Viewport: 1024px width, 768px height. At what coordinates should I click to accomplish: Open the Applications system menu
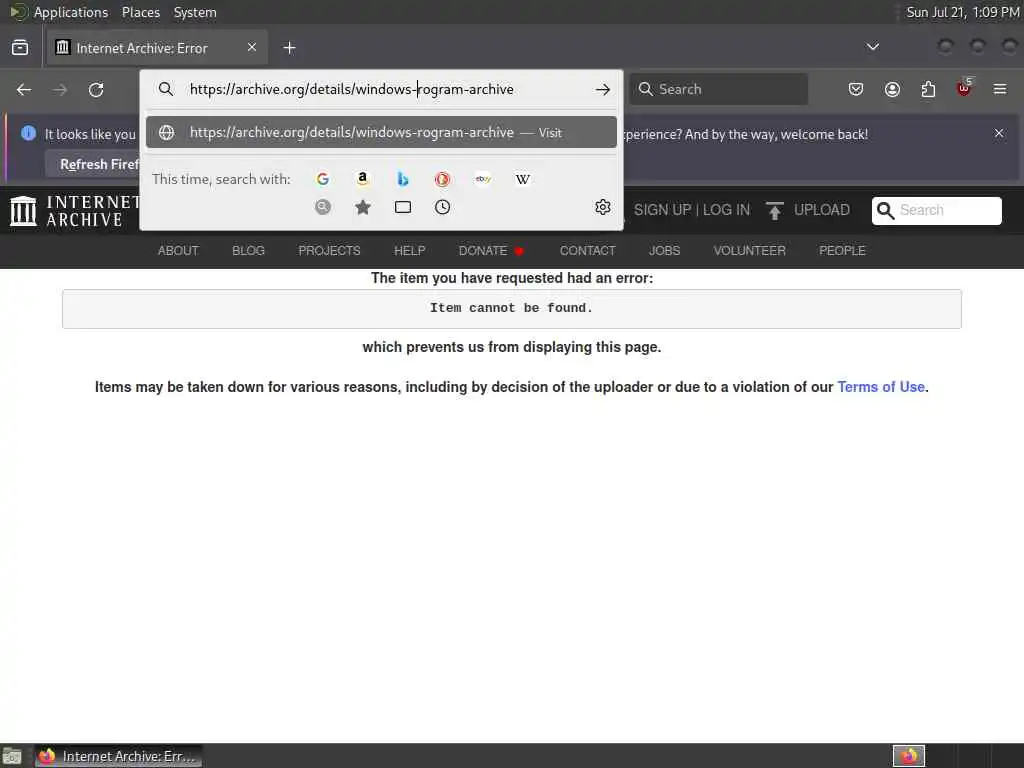point(71,12)
